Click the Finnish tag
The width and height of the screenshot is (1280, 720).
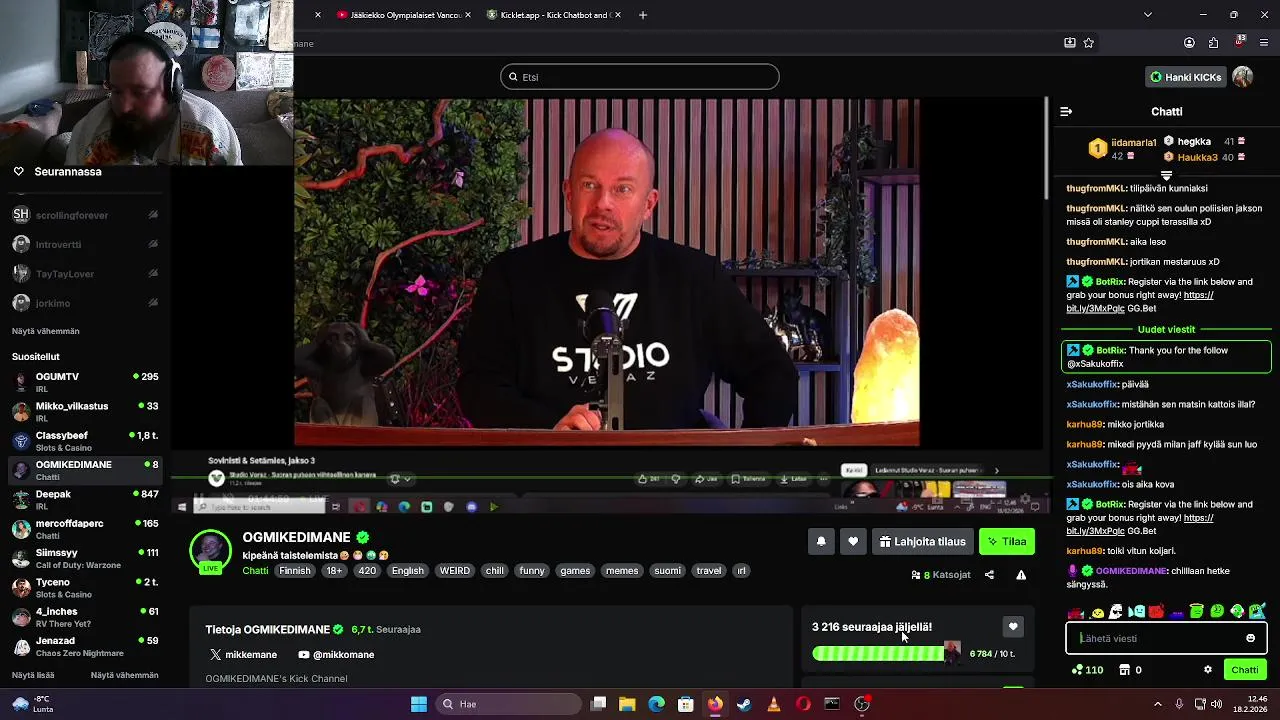click(x=295, y=571)
